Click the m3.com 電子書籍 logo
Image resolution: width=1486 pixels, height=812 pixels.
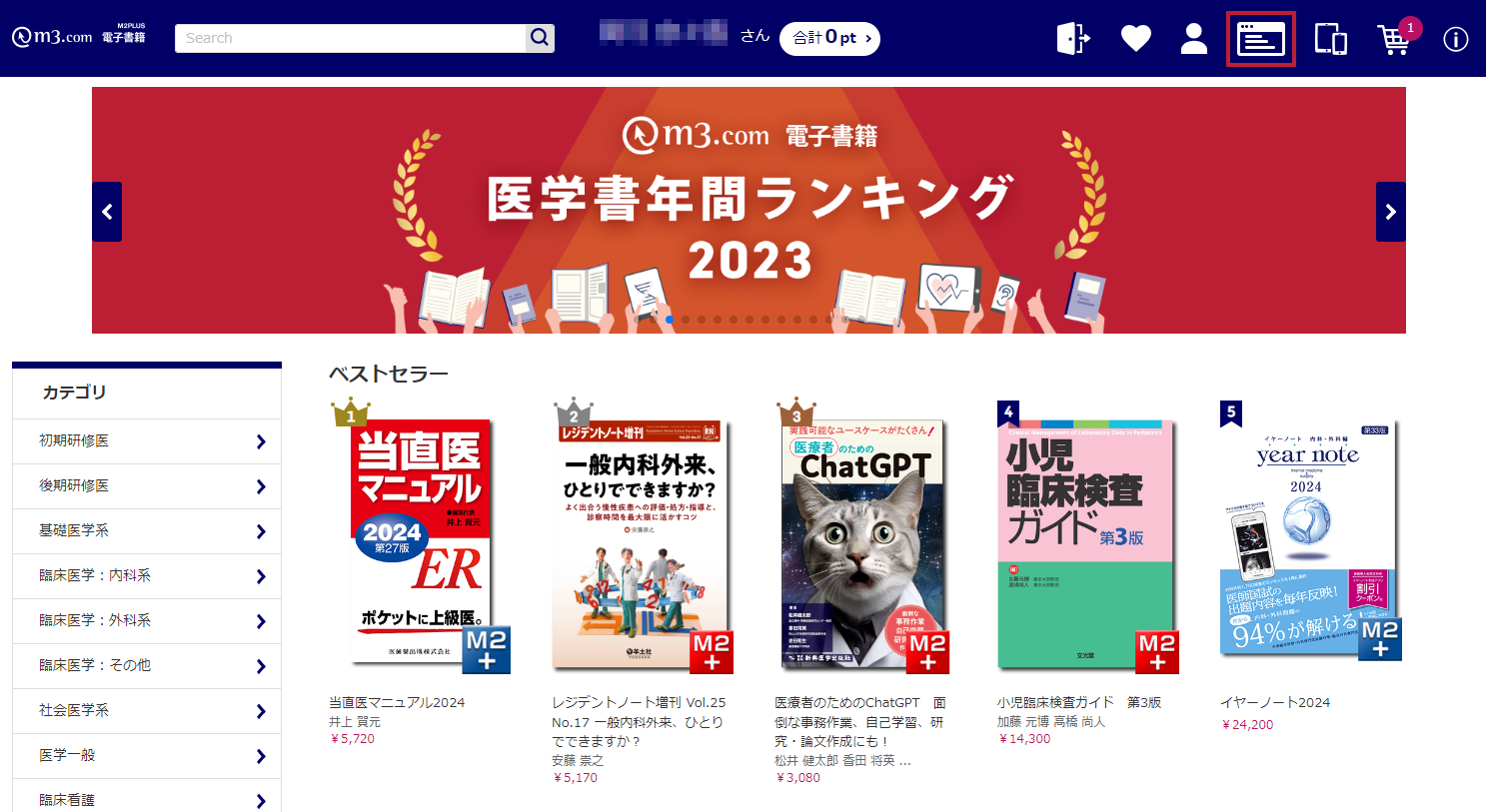[x=79, y=36]
